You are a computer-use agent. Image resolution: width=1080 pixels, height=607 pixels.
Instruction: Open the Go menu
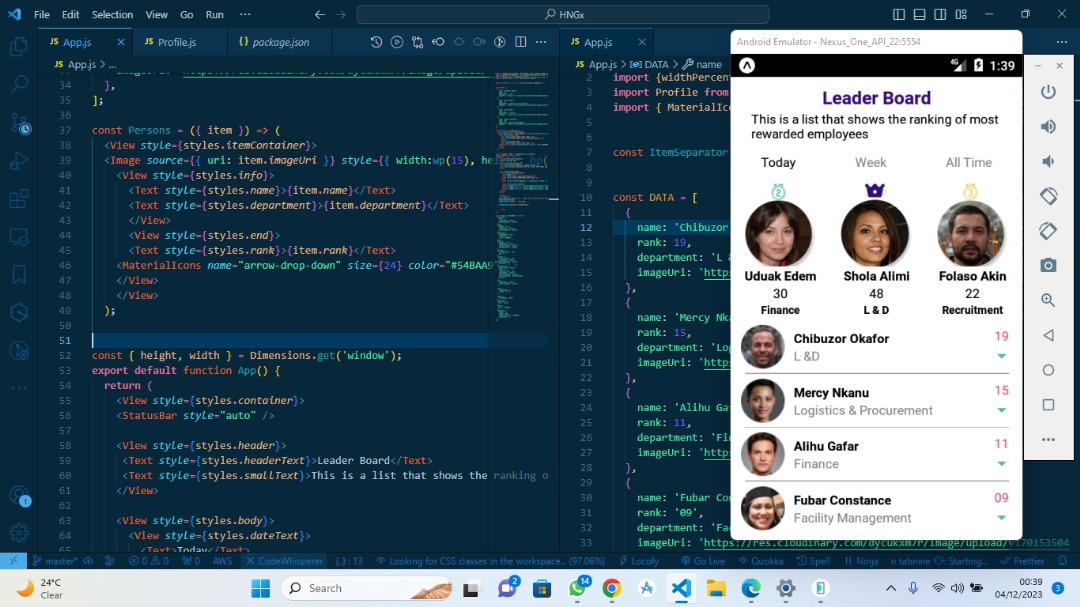tap(187, 14)
